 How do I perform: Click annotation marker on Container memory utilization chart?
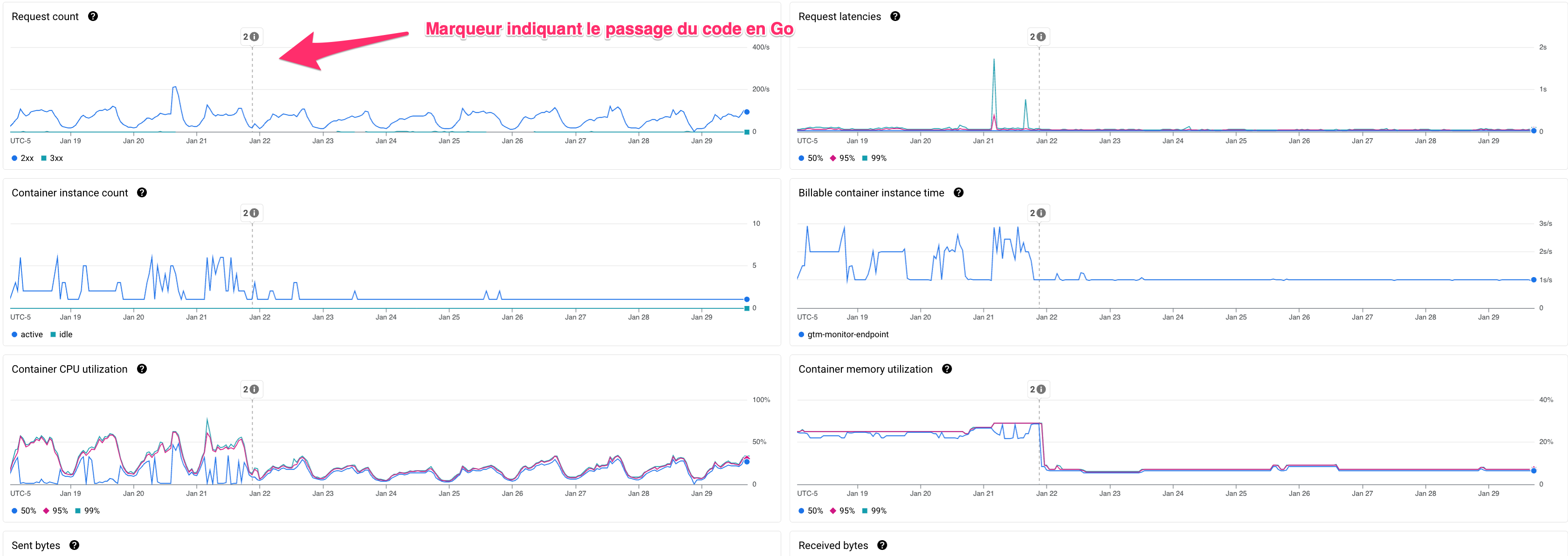pyautogui.click(x=1038, y=389)
